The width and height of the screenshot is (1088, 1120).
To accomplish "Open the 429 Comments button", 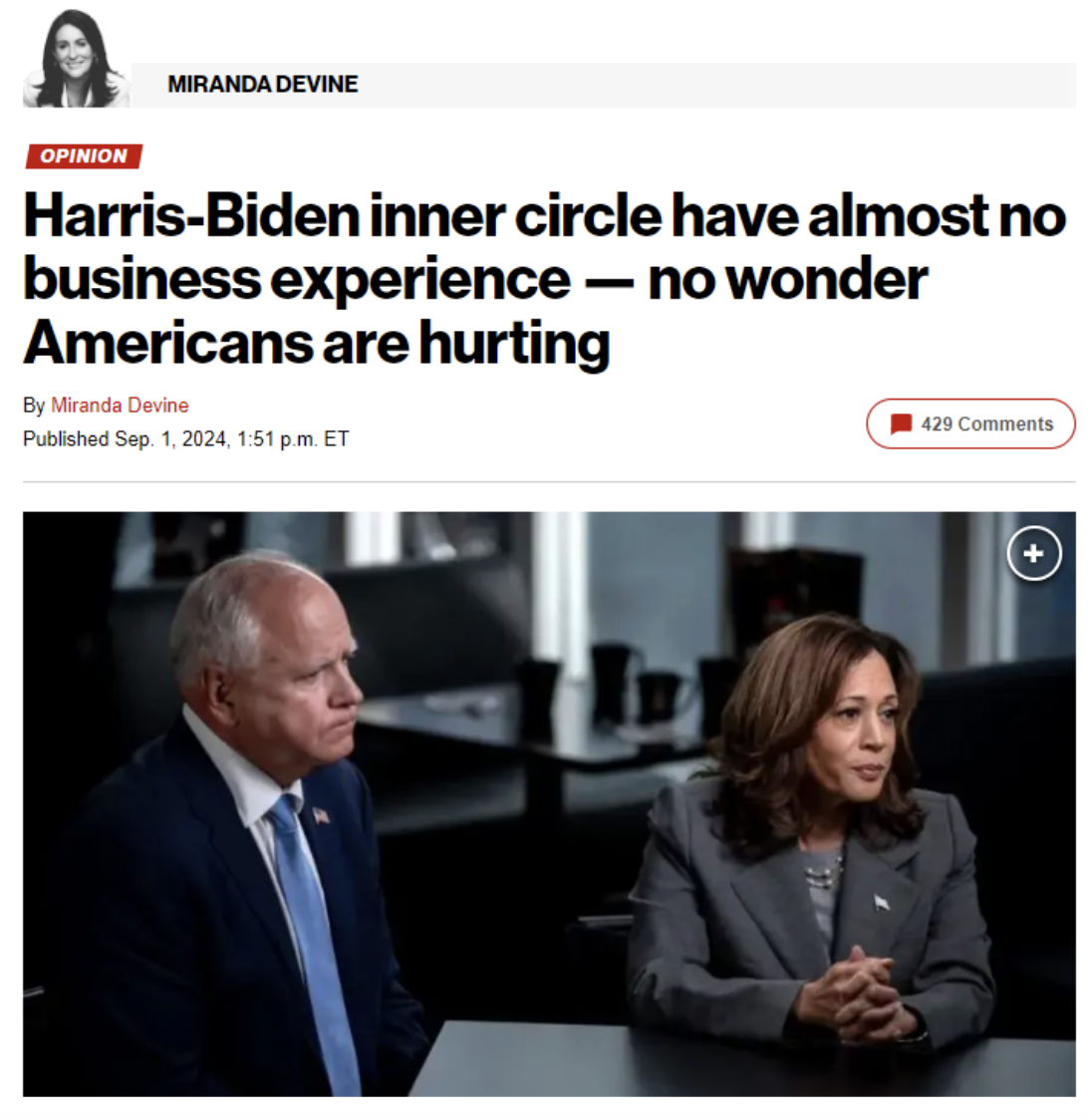I will point(970,423).
